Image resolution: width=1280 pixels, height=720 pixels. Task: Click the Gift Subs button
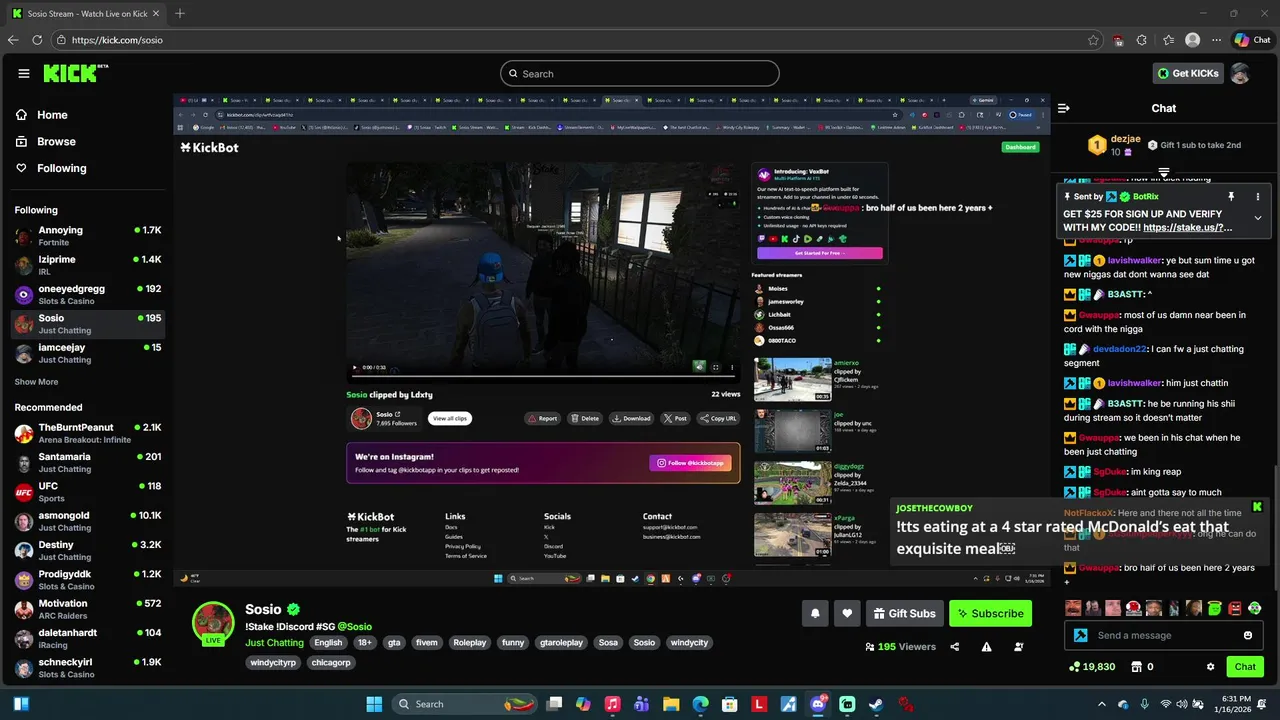904,613
